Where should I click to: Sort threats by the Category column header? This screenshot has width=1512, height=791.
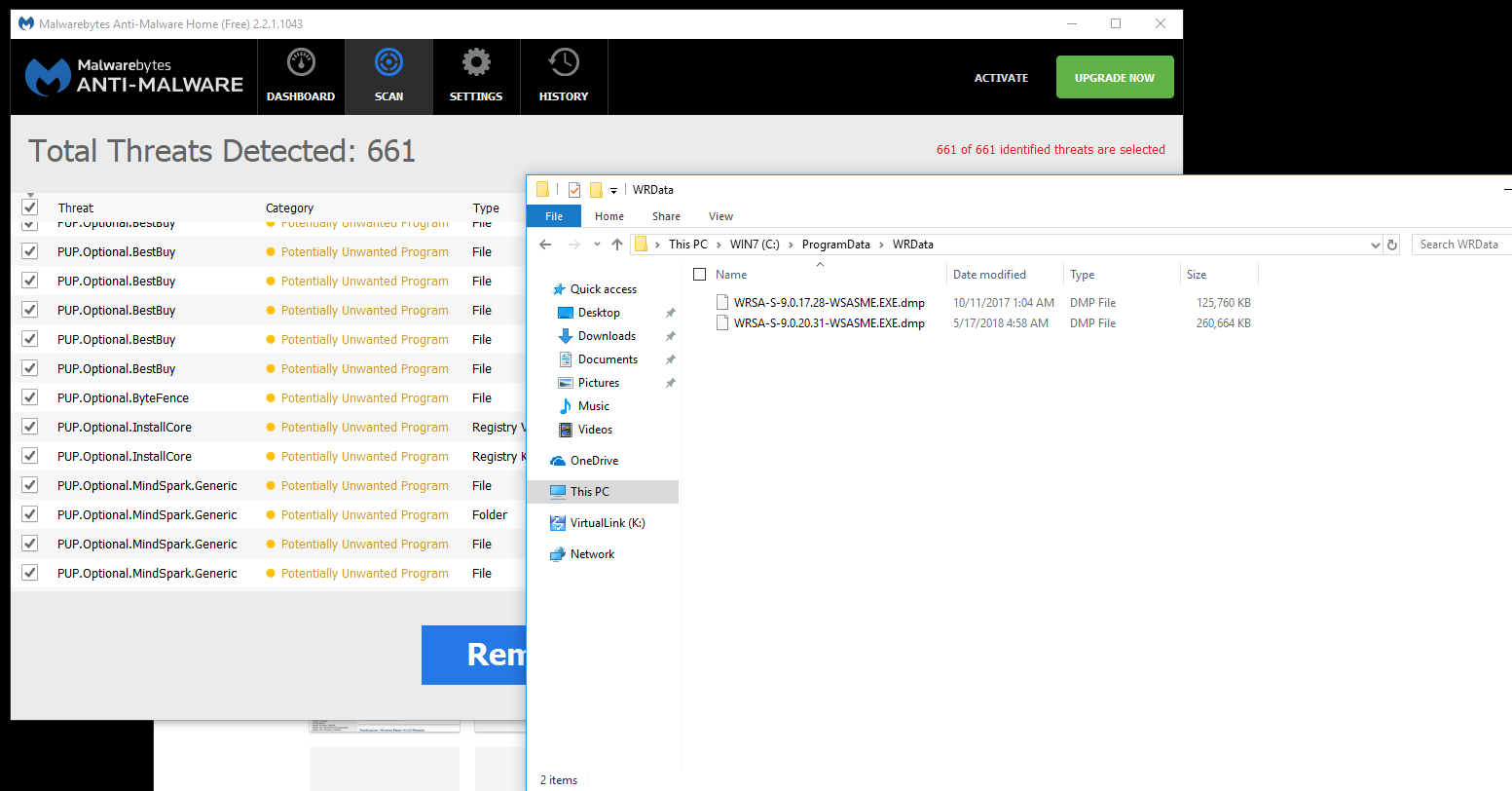pos(289,207)
